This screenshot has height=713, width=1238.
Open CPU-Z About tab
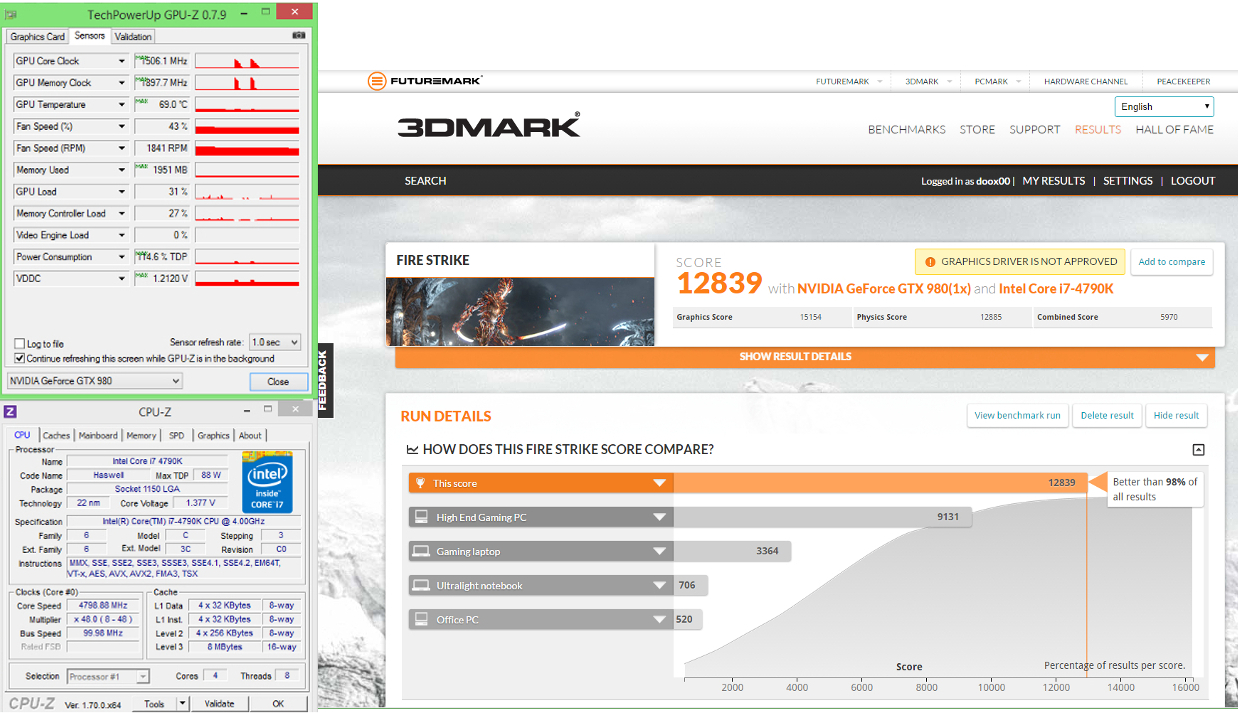250,435
